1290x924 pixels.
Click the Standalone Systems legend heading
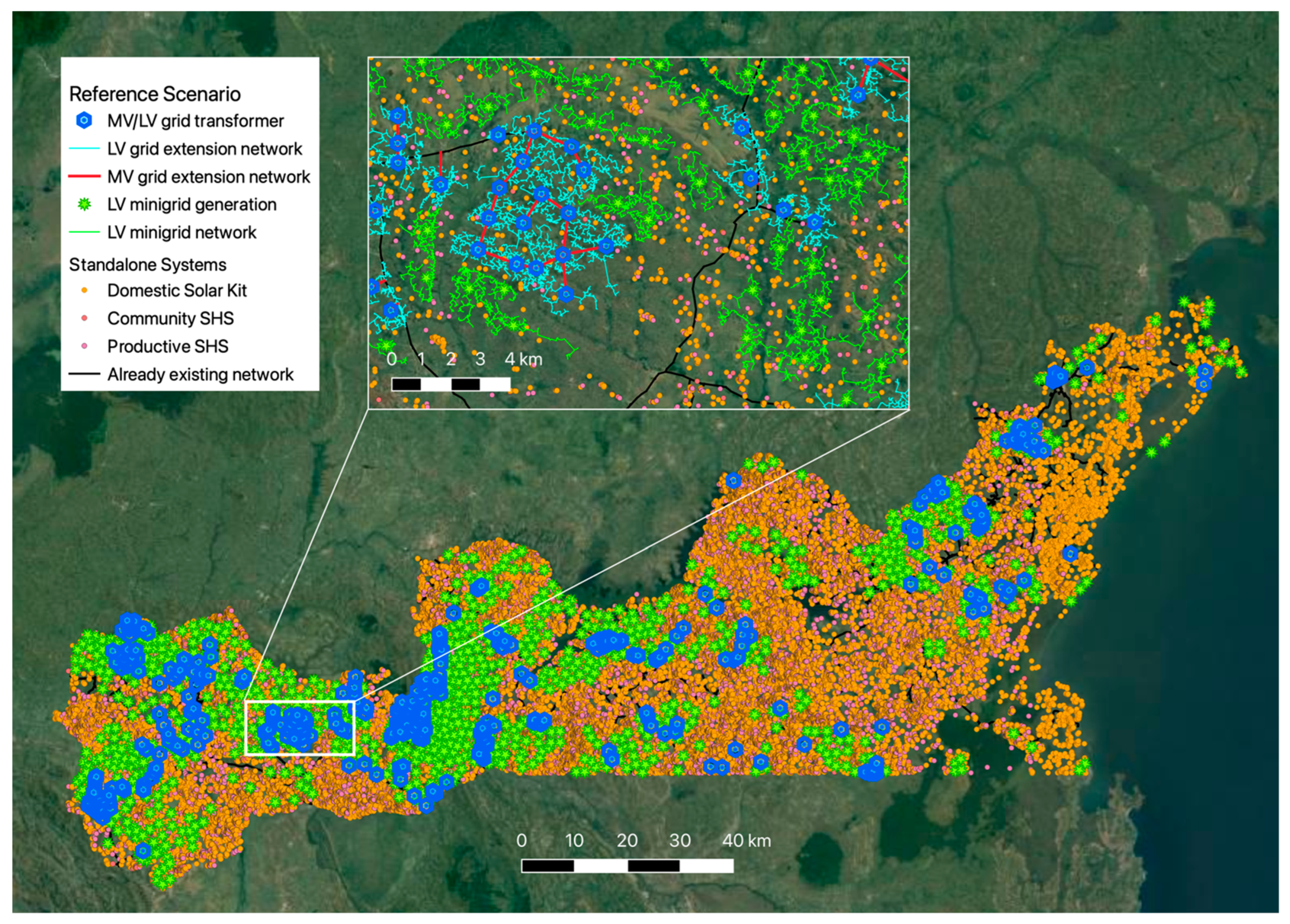click(x=147, y=265)
